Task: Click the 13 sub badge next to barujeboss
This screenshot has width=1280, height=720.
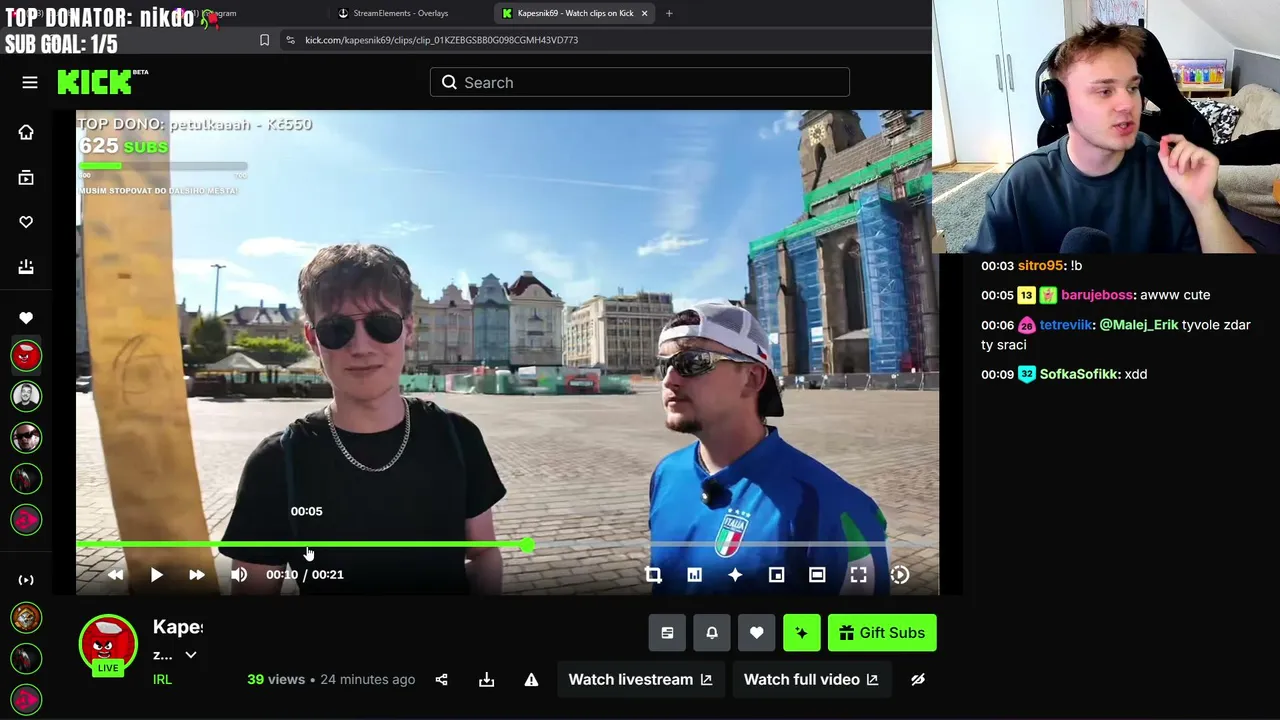Action: click(1026, 295)
